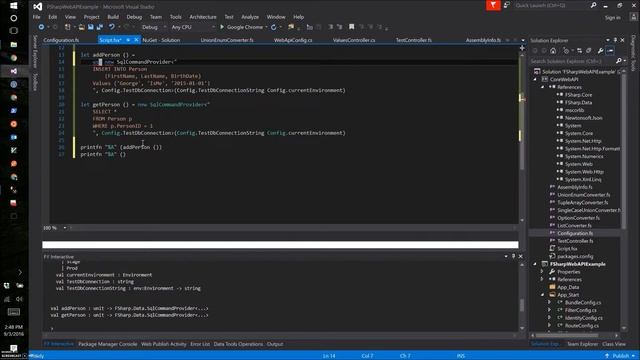
Task: Click the Bookmark toolbar icon
Action: point(351,27)
